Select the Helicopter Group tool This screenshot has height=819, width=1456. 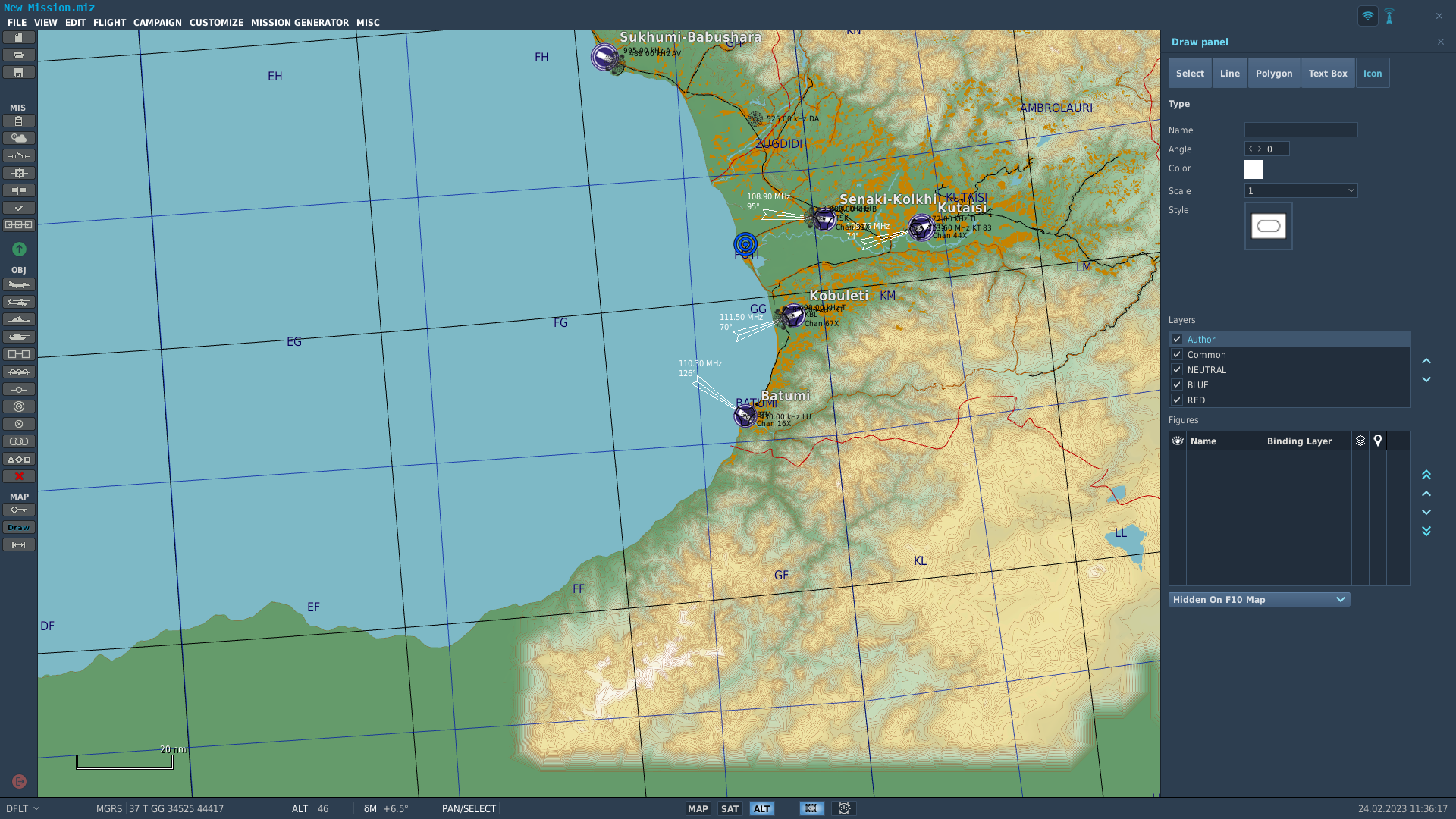coord(19,302)
